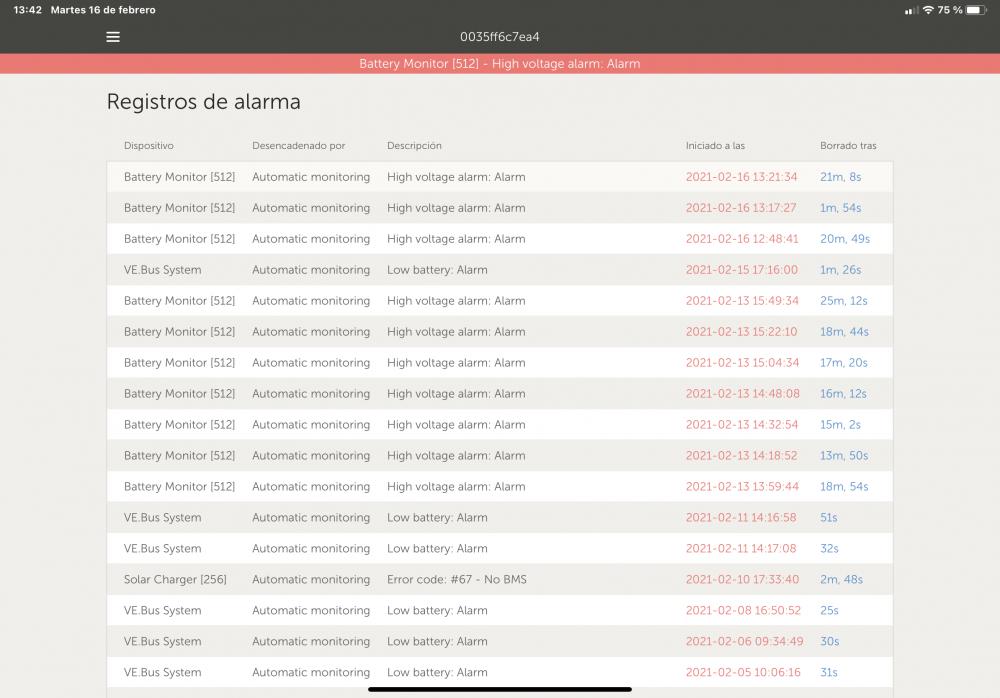Click the cleared-after value 51s
This screenshot has width=1000, height=698.
point(828,517)
